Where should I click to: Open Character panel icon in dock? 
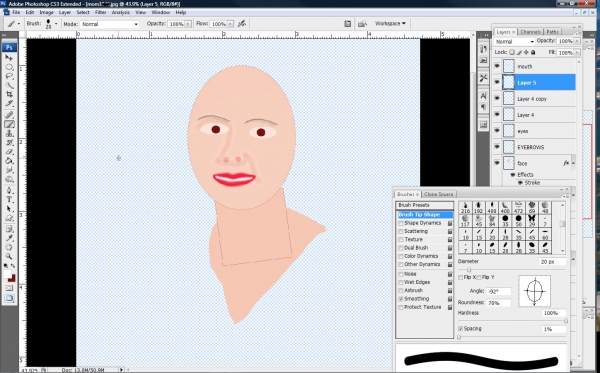coord(483,96)
